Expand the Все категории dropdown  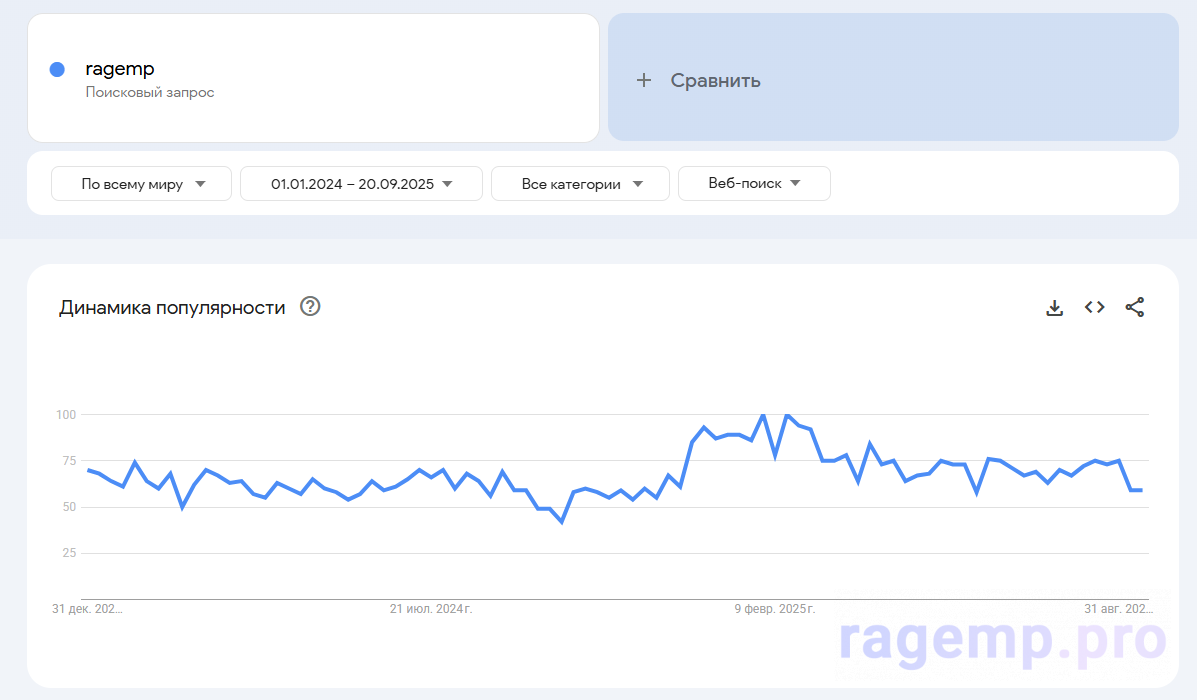[580, 184]
